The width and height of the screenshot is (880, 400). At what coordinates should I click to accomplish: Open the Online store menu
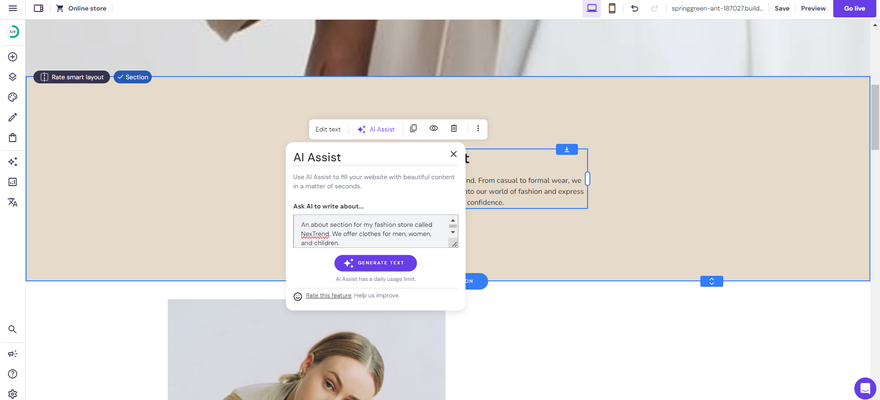tap(81, 8)
